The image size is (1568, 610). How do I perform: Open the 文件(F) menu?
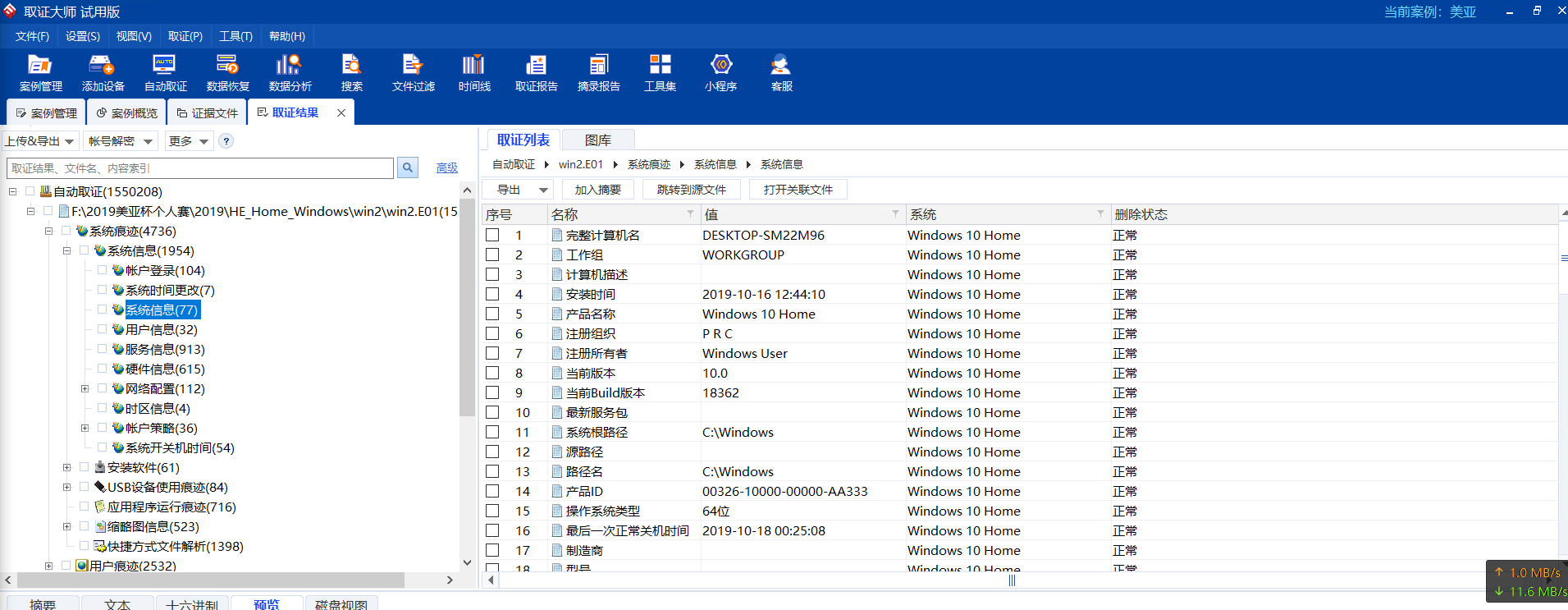click(32, 36)
